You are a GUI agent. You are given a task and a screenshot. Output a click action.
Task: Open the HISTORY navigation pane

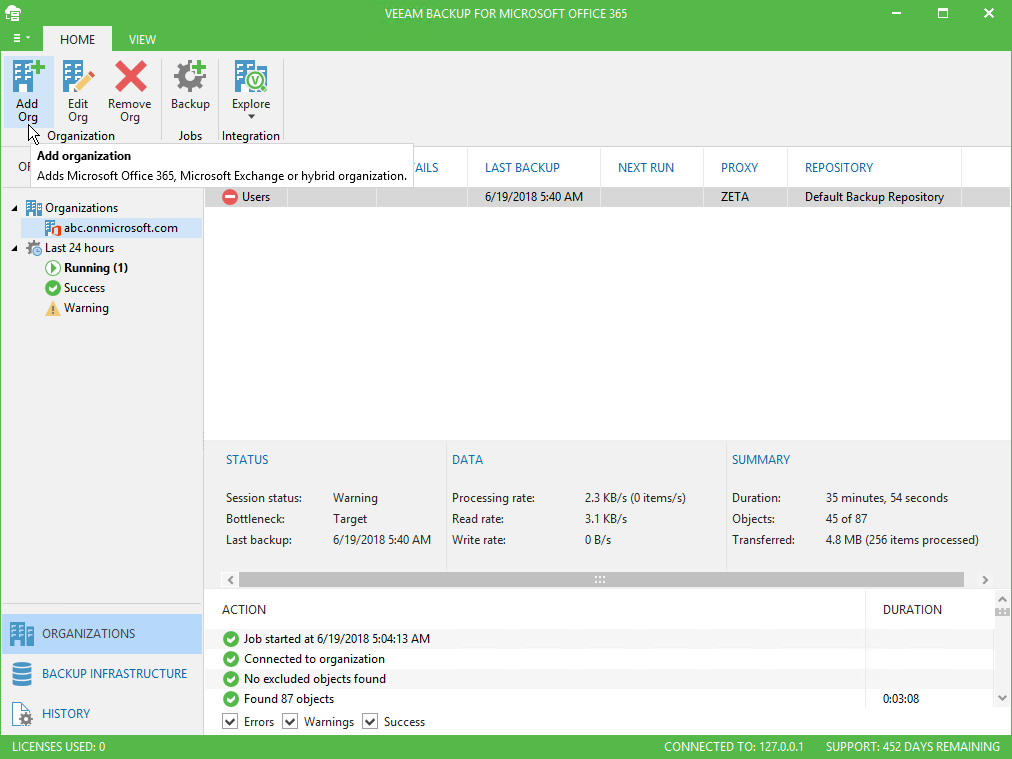tap(102, 714)
